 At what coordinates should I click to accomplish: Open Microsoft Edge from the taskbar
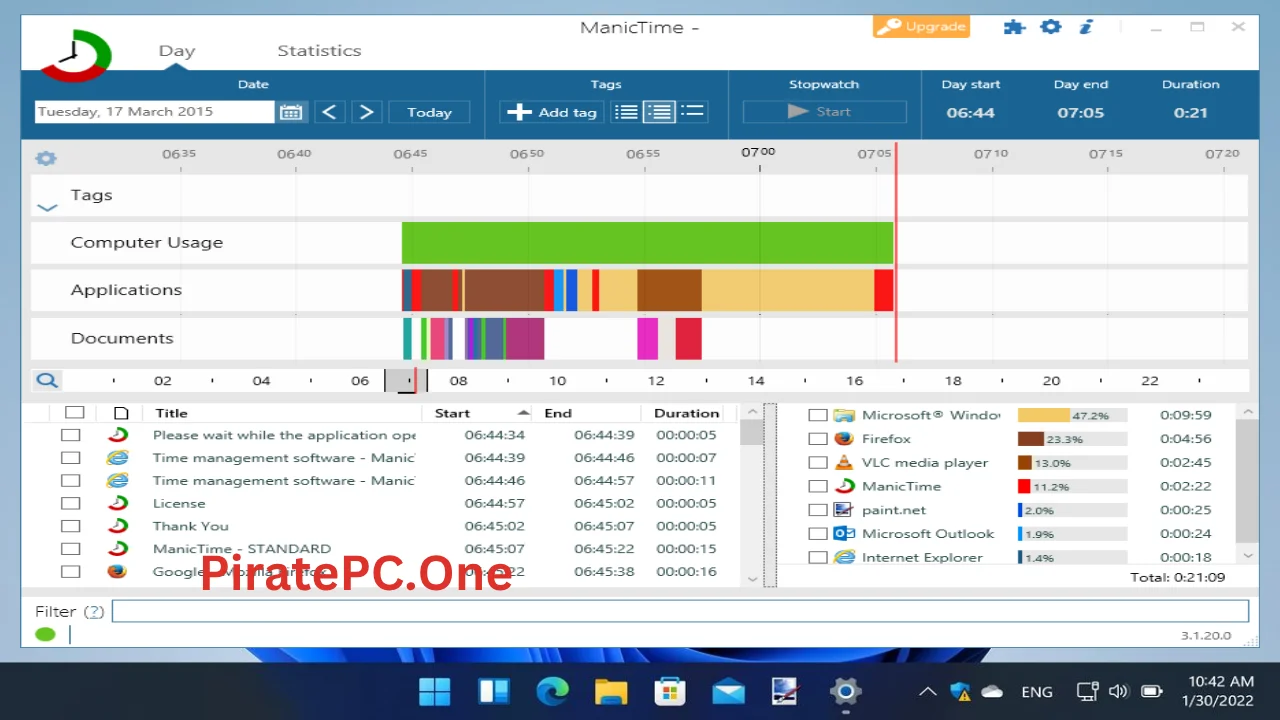[x=552, y=691]
